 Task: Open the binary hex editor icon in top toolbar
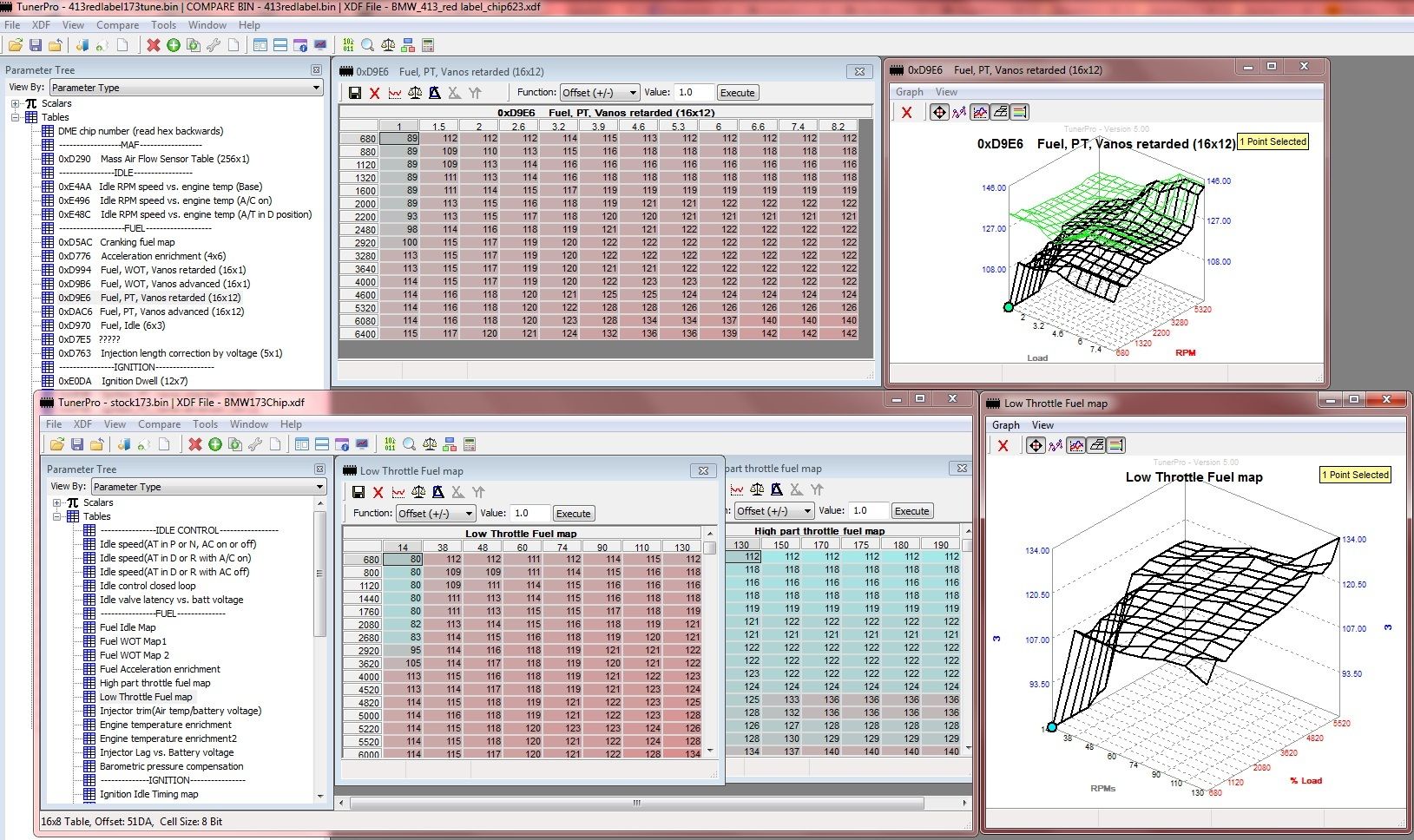[348, 45]
